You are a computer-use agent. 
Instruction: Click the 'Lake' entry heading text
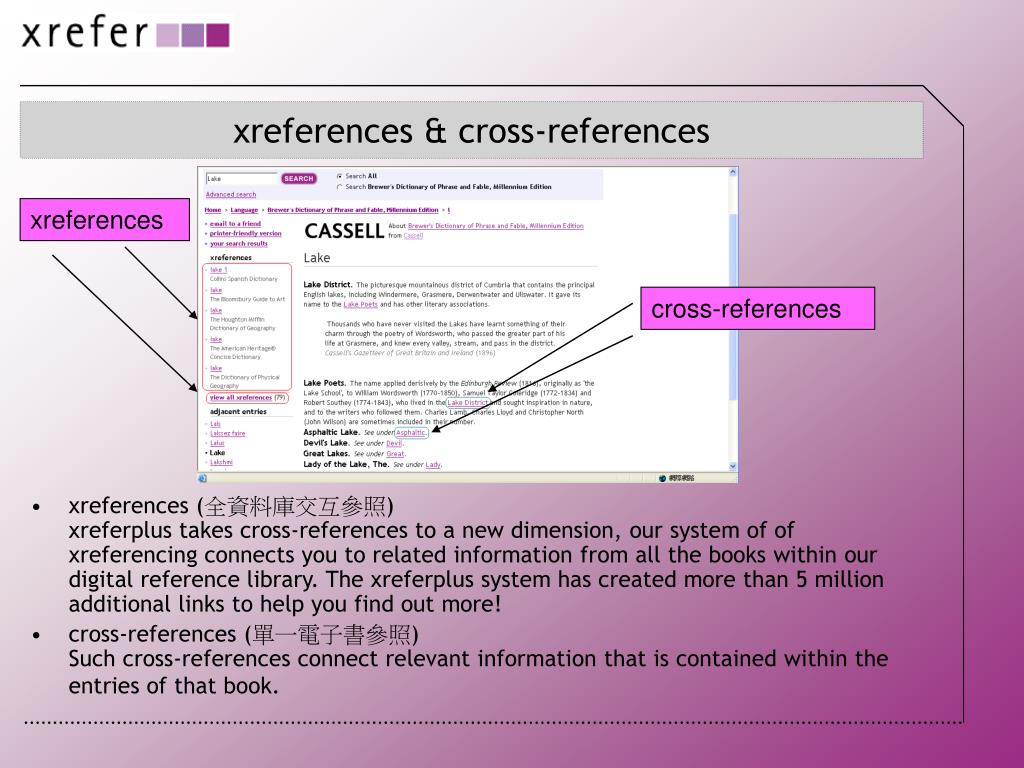point(317,258)
